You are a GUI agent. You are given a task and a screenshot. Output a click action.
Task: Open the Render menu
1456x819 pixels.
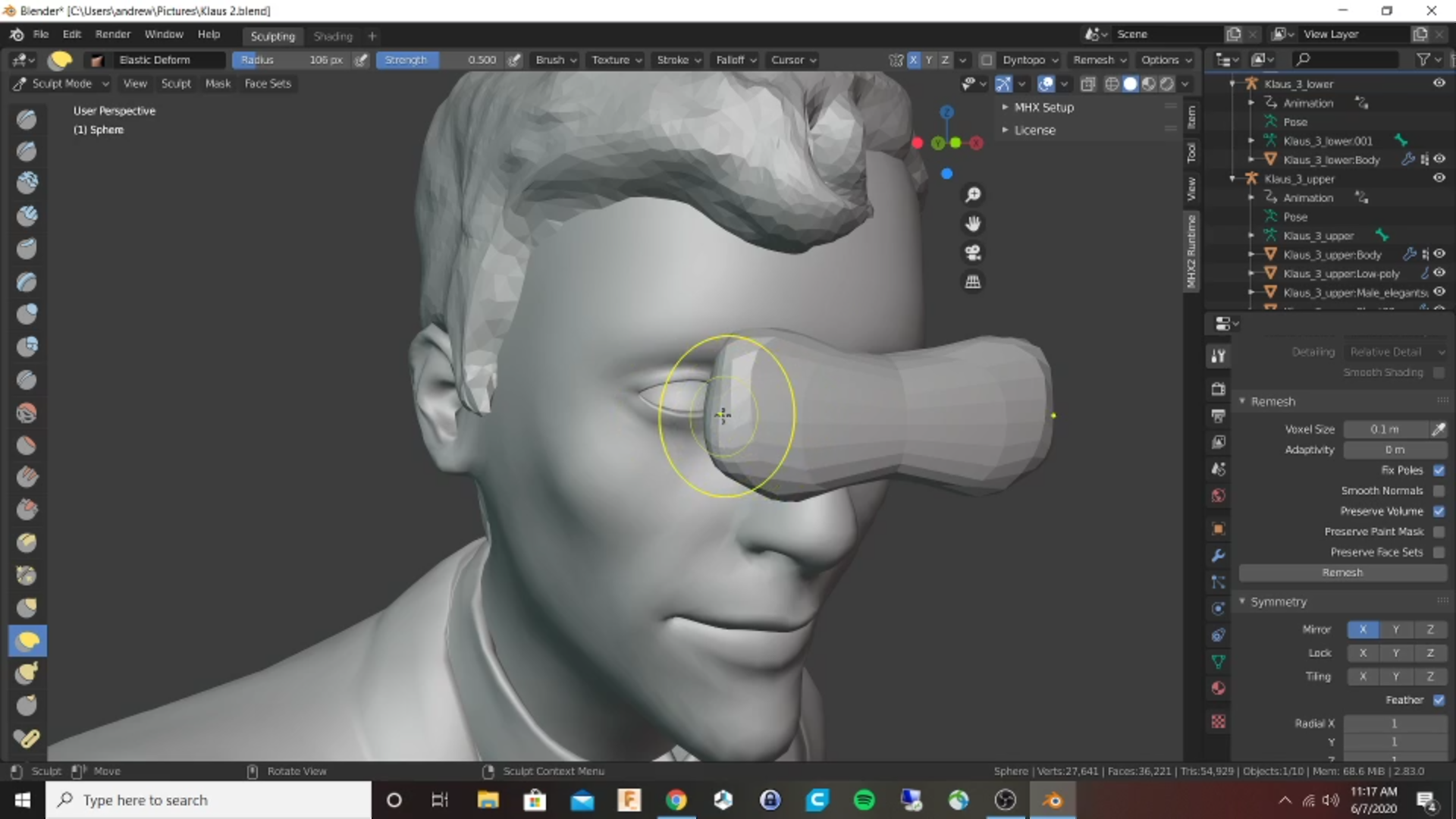112,34
